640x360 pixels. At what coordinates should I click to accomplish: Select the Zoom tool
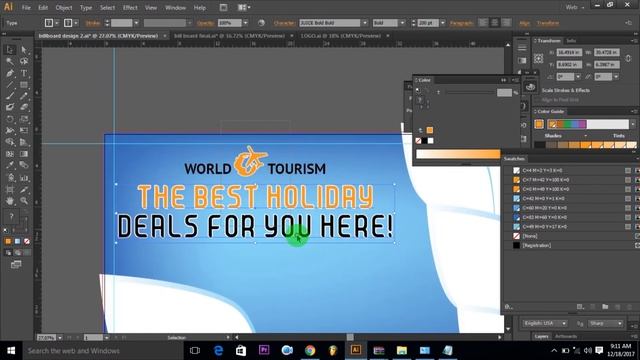coord(24,201)
